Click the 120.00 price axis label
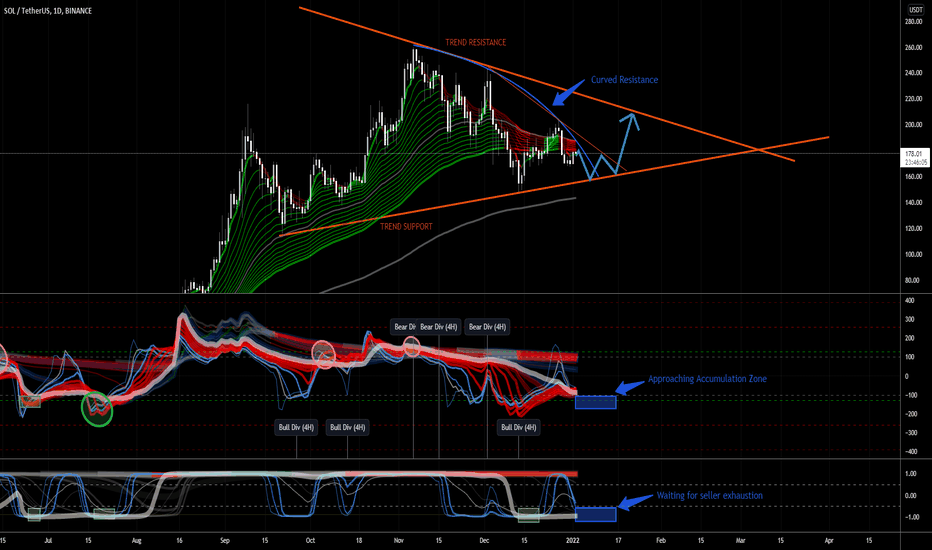Image resolution: width=932 pixels, height=550 pixels. point(914,228)
